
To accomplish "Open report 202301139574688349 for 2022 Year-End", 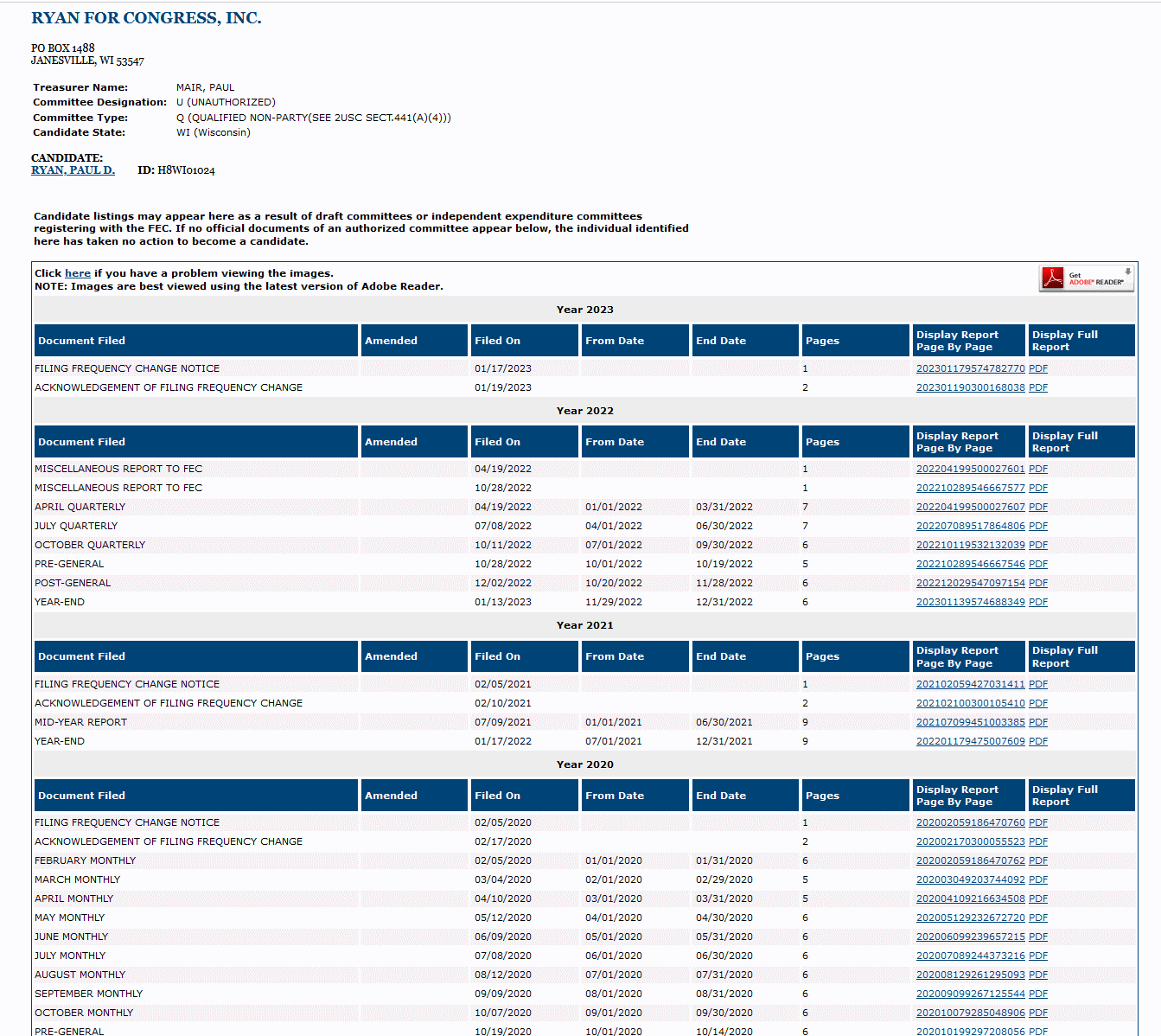I will [x=970, y=602].
